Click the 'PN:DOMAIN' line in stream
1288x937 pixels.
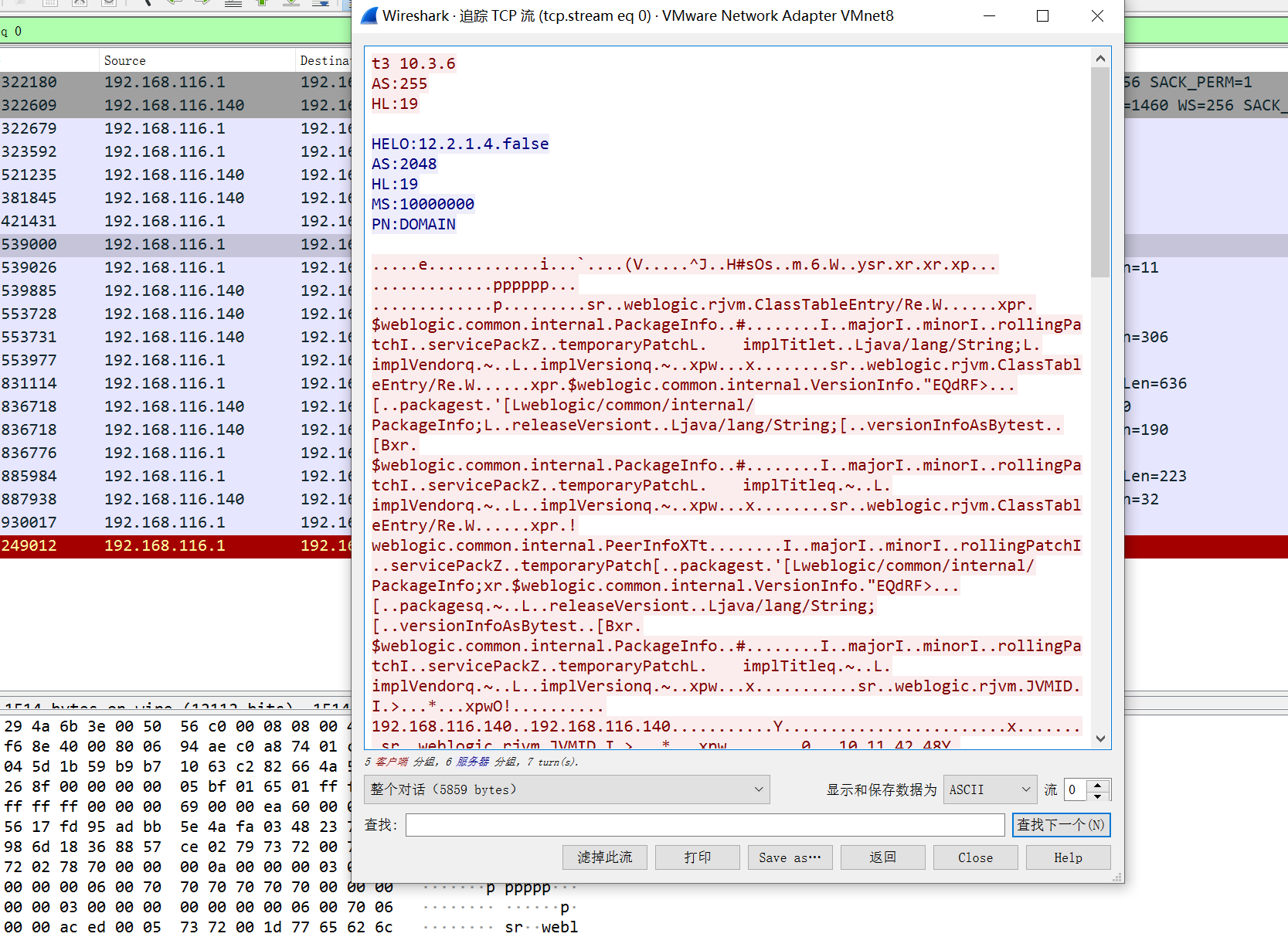[x=413, y=224]
